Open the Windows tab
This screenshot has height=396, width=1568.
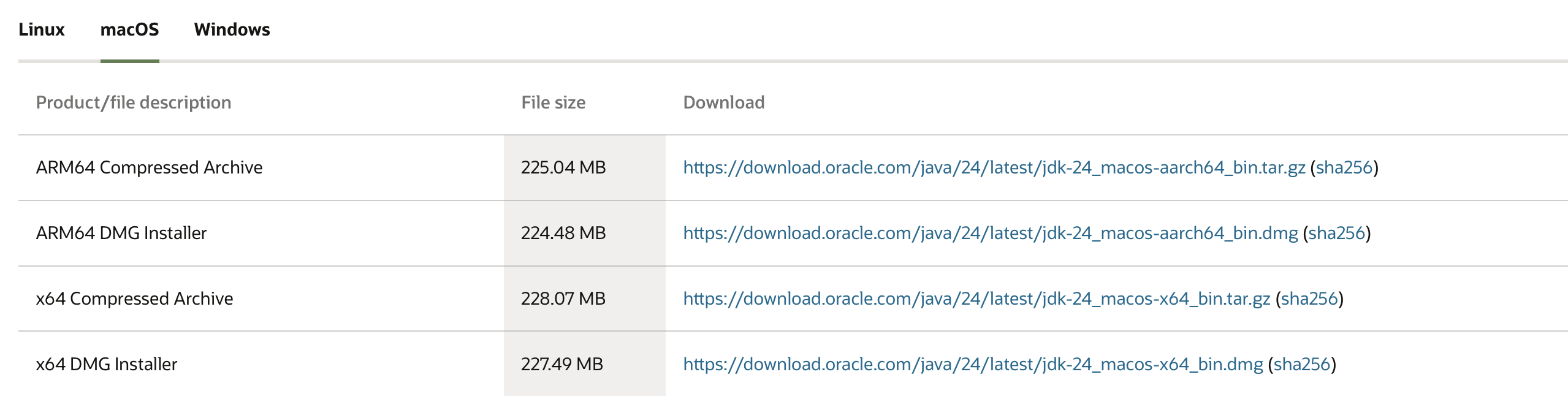(x=232, y=29)
